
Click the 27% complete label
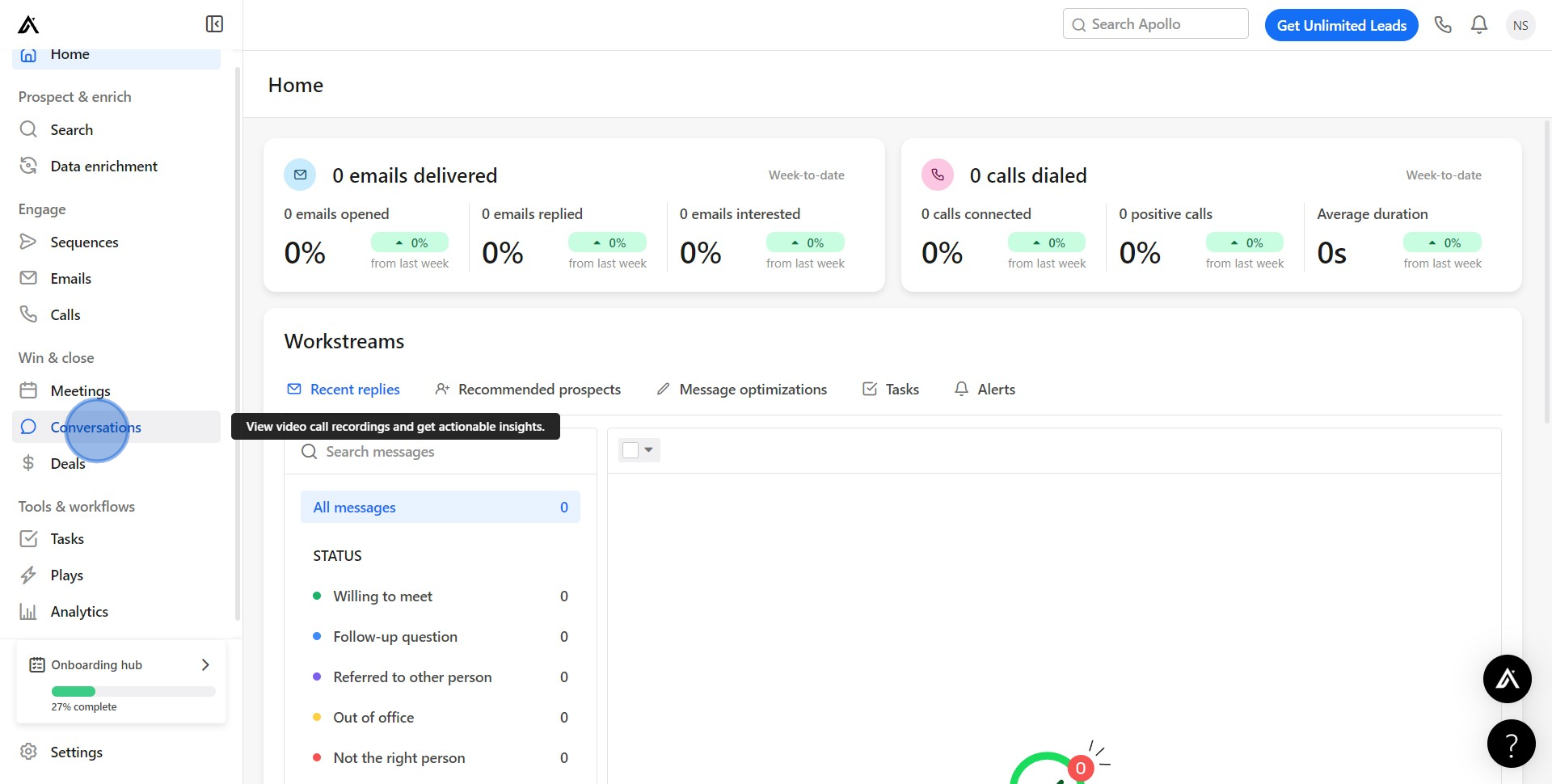[84, 706]
